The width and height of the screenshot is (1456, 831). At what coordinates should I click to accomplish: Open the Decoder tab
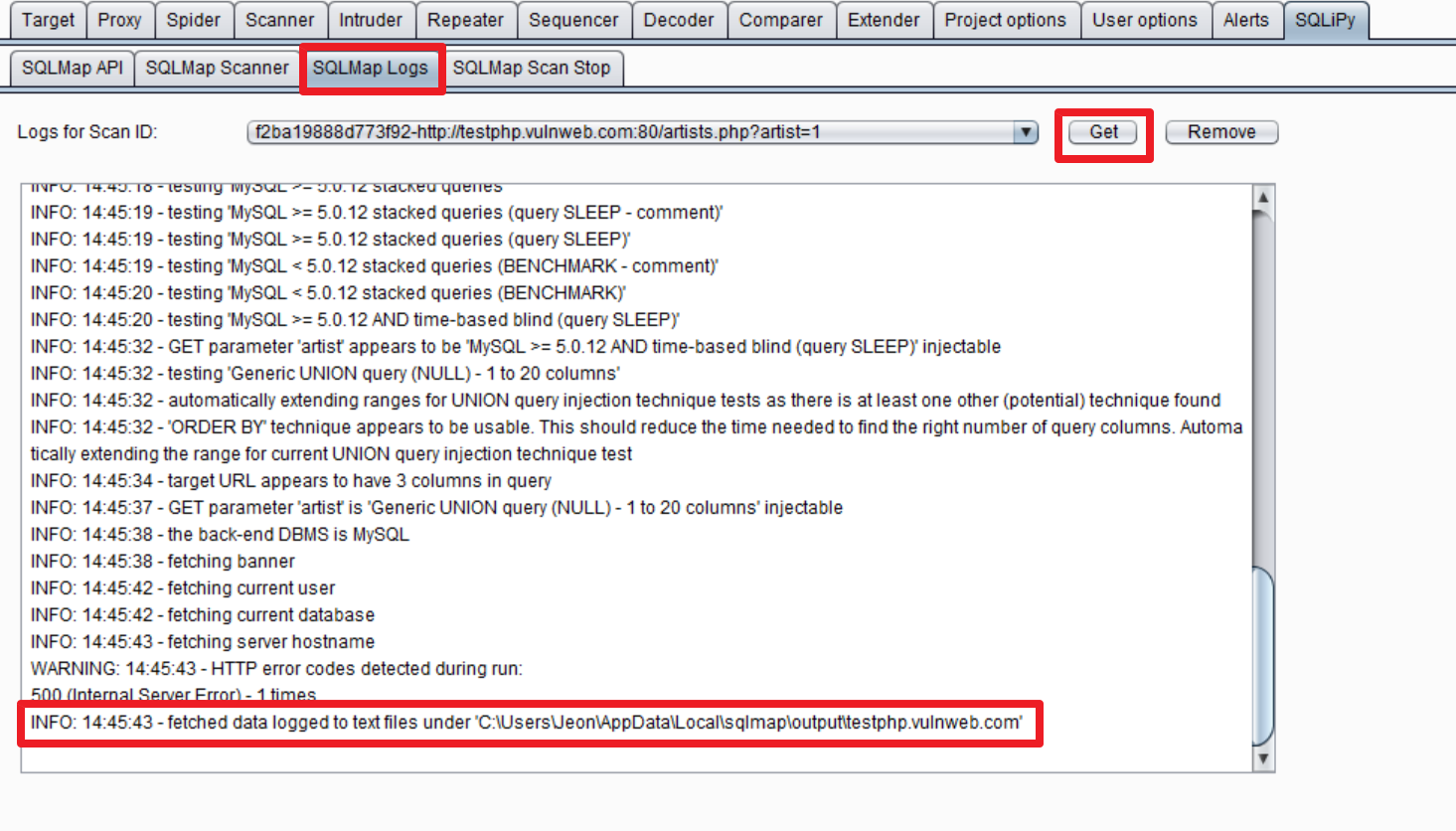coord(679,20)
